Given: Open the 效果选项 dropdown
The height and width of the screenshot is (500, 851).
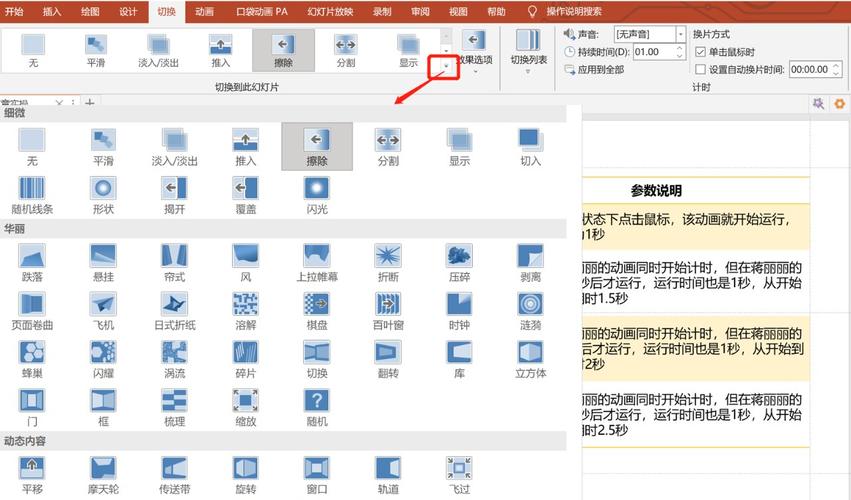Looking at the screenshot, I should point(475,52).
